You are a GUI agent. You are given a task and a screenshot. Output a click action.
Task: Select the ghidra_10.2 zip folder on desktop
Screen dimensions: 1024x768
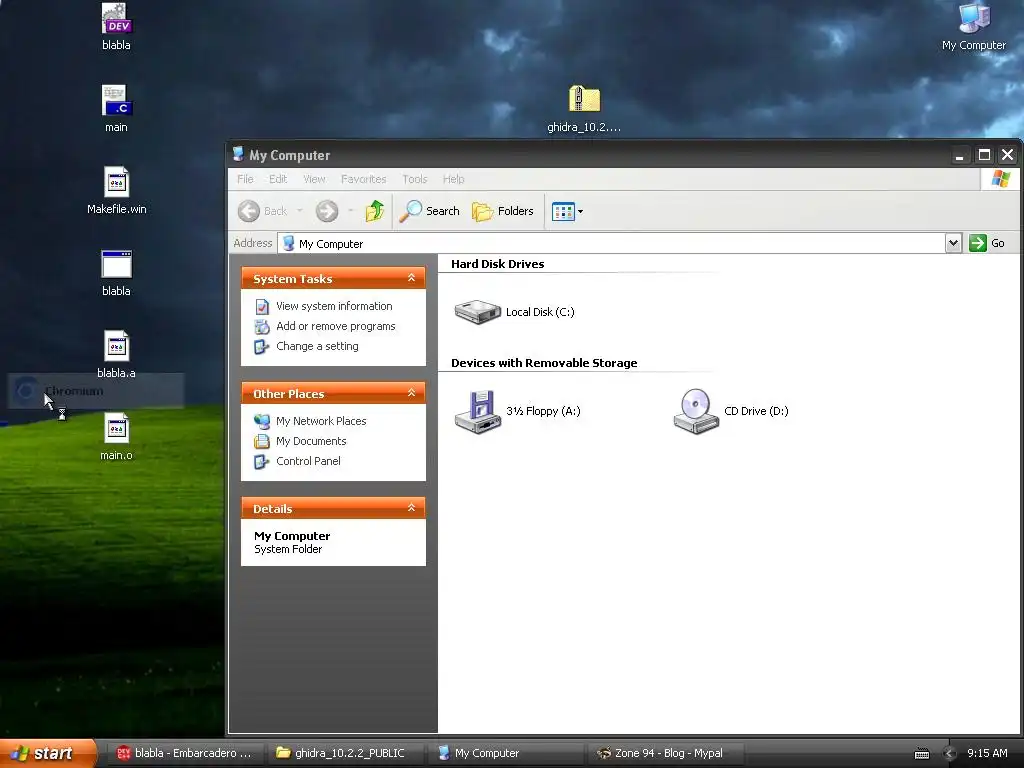(584, 109)
